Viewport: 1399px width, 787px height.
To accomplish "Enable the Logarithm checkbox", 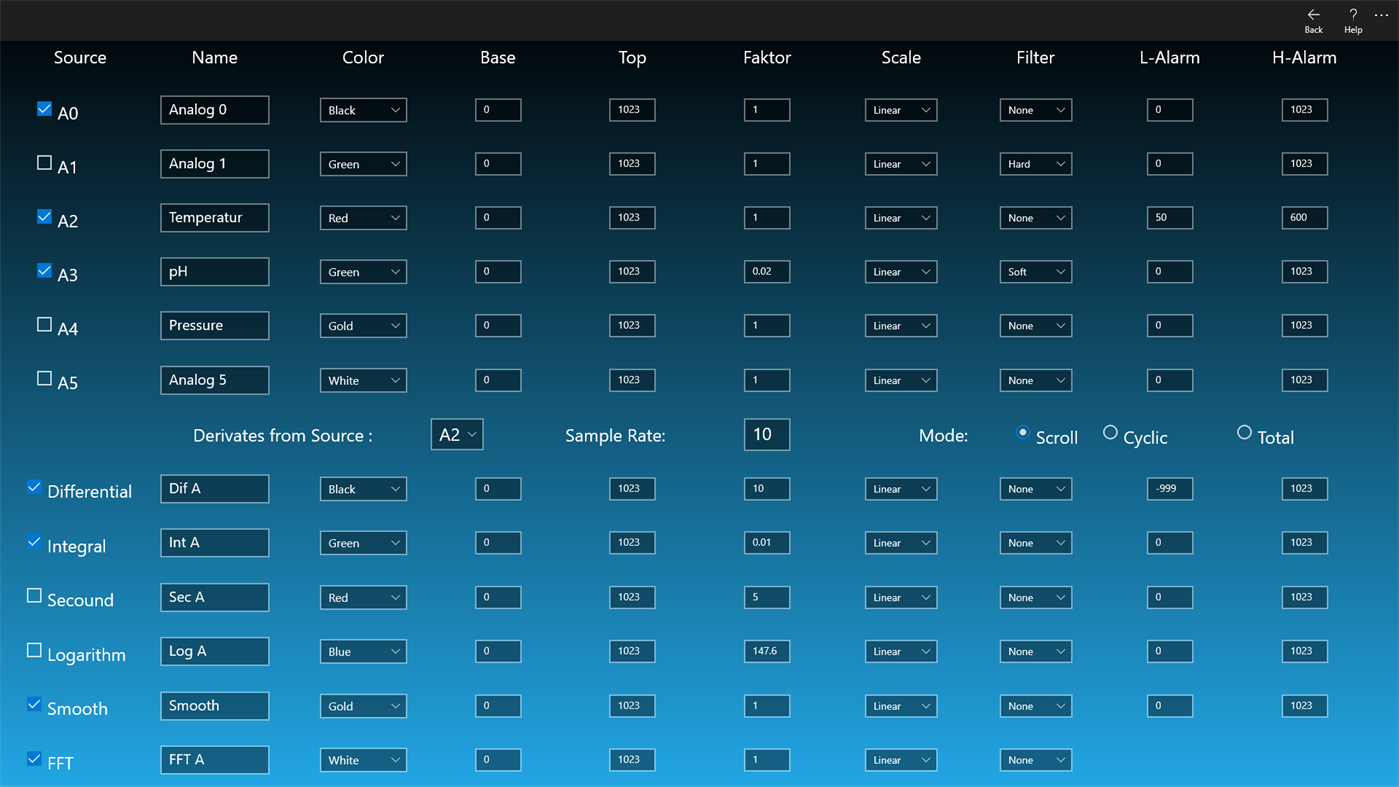I will [x=34, y=650].
